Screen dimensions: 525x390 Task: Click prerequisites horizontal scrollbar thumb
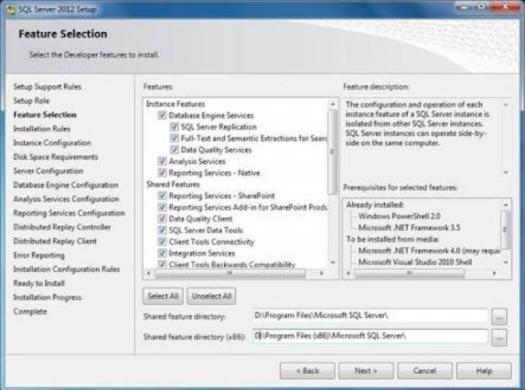(x=409, y=274)
